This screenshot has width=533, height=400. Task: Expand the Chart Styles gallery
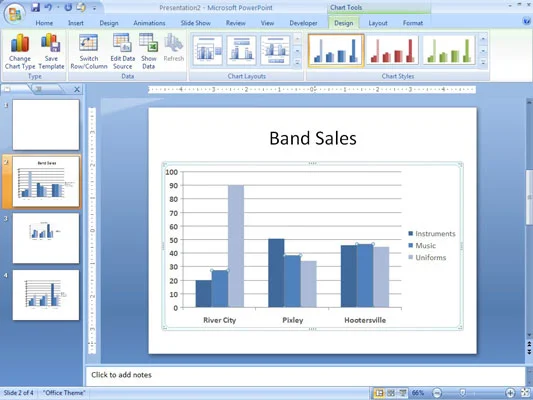click(x=483, y=63)
